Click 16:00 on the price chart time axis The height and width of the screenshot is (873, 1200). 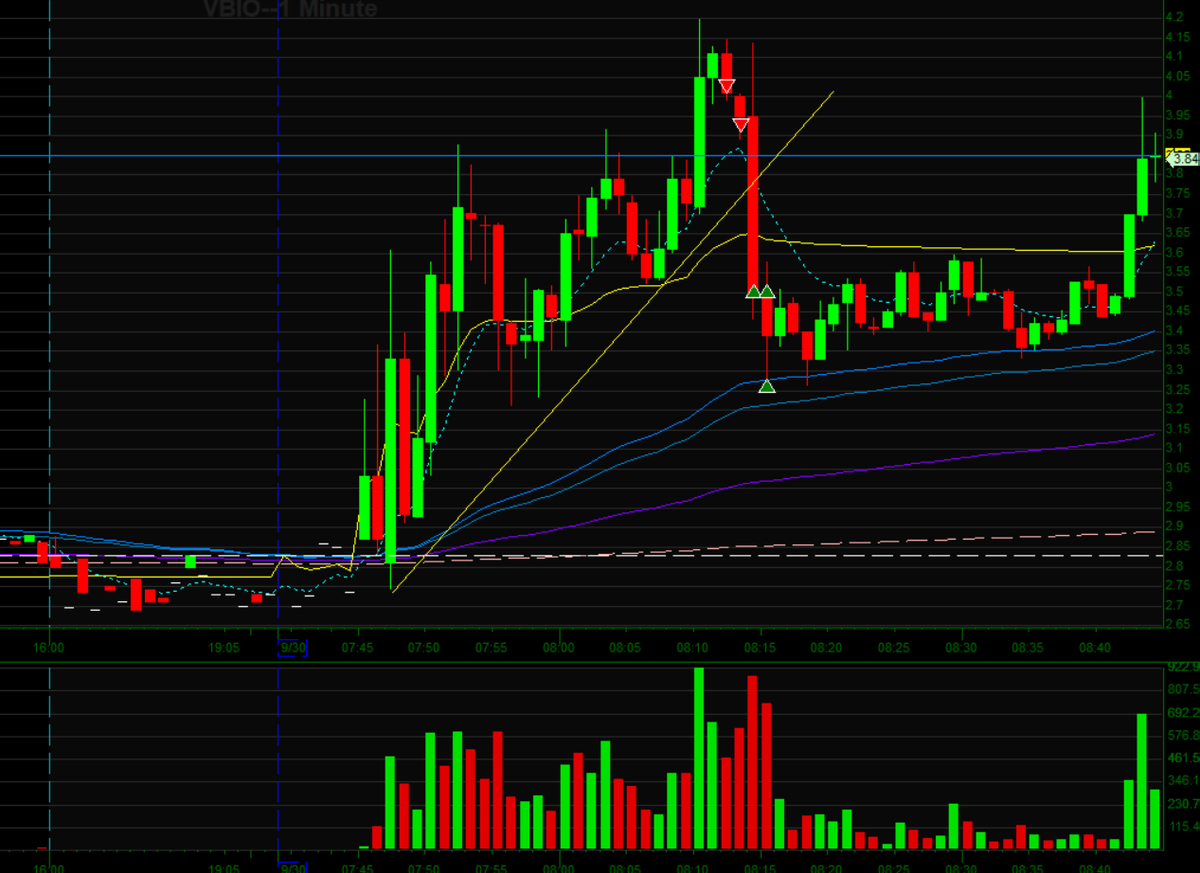tap(49, 648)
